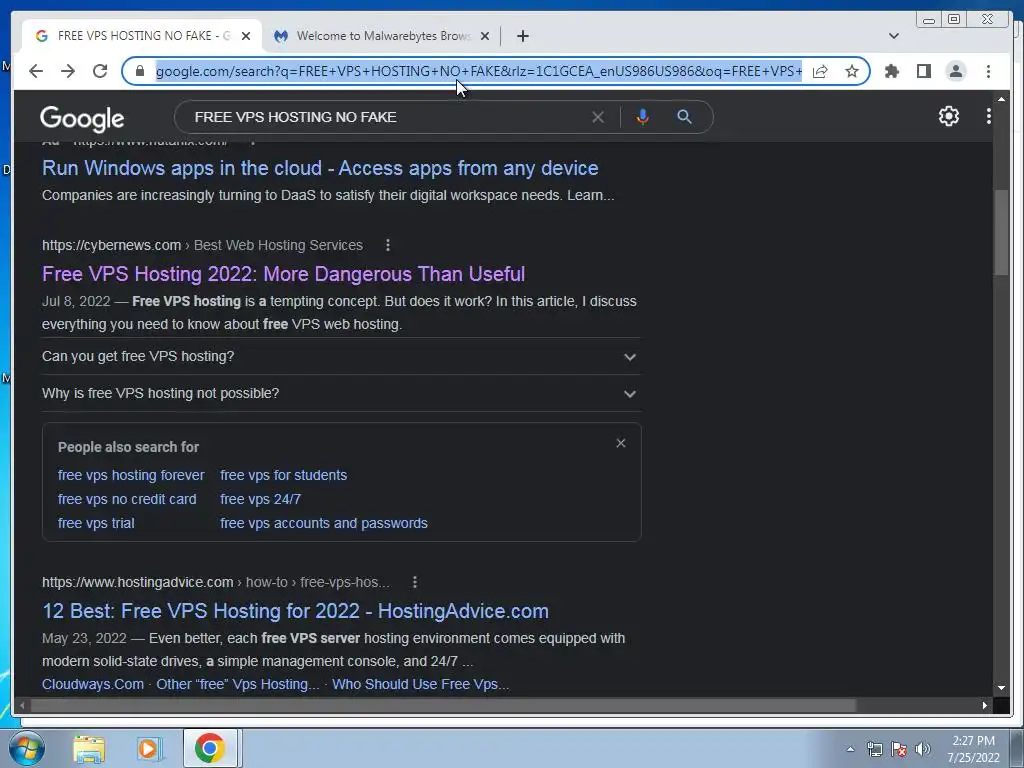
Task: Open the Cloudways.Com sitelink
Action: 93,684
